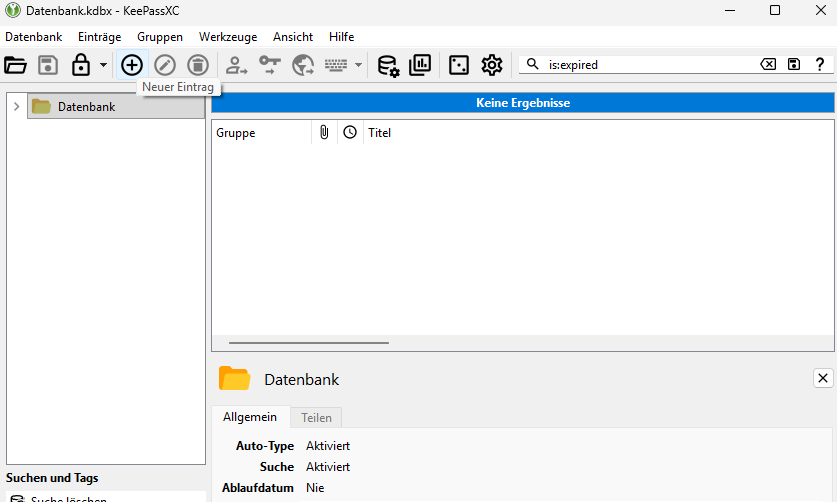Open the lock button dropdown arrow
Image resolution: width=837 pixels, height=502 pixels.
104,65
